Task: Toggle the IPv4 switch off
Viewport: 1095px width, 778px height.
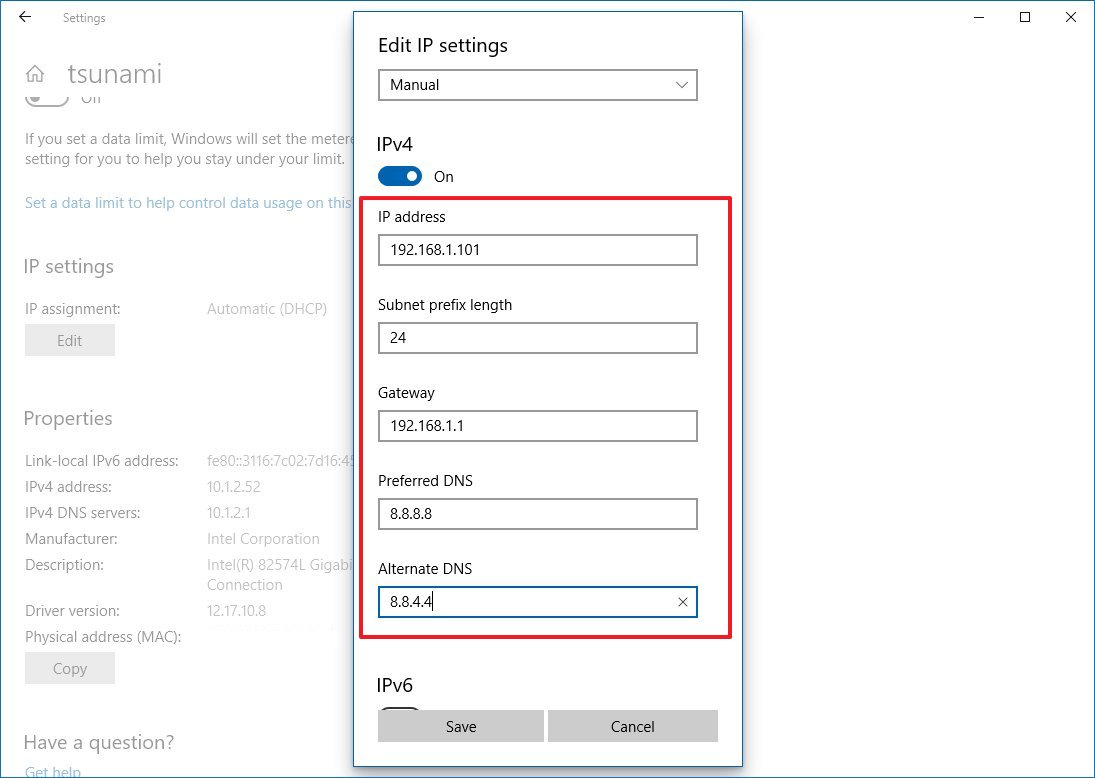Action: click(x=400, y=176)
